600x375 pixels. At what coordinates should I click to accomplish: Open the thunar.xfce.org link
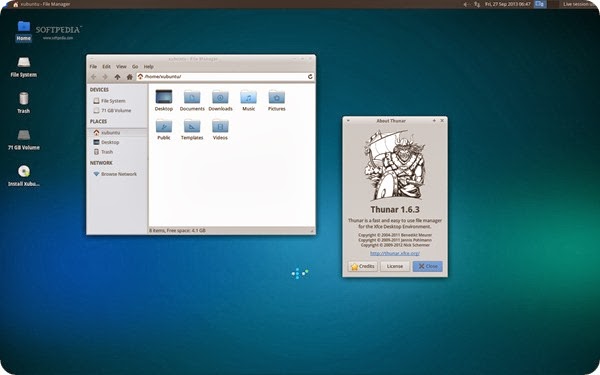click(x=395, y=253)
